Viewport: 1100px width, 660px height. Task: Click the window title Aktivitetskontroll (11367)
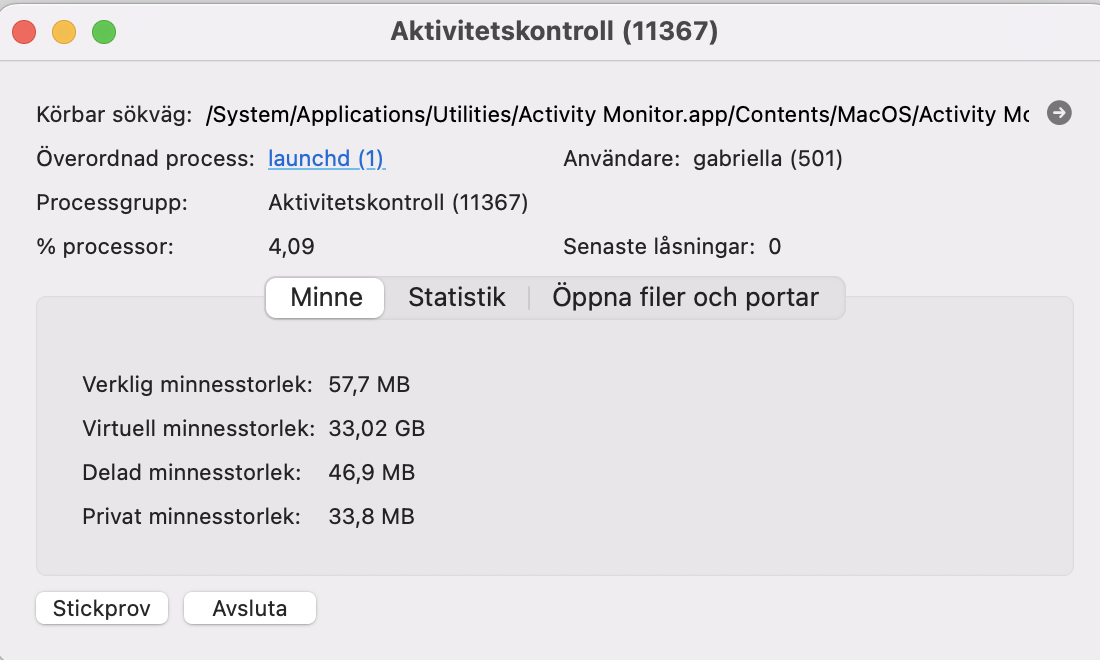554,31
